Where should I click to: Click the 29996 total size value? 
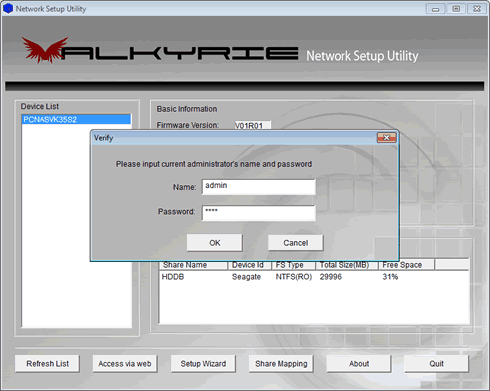point(331,277)
